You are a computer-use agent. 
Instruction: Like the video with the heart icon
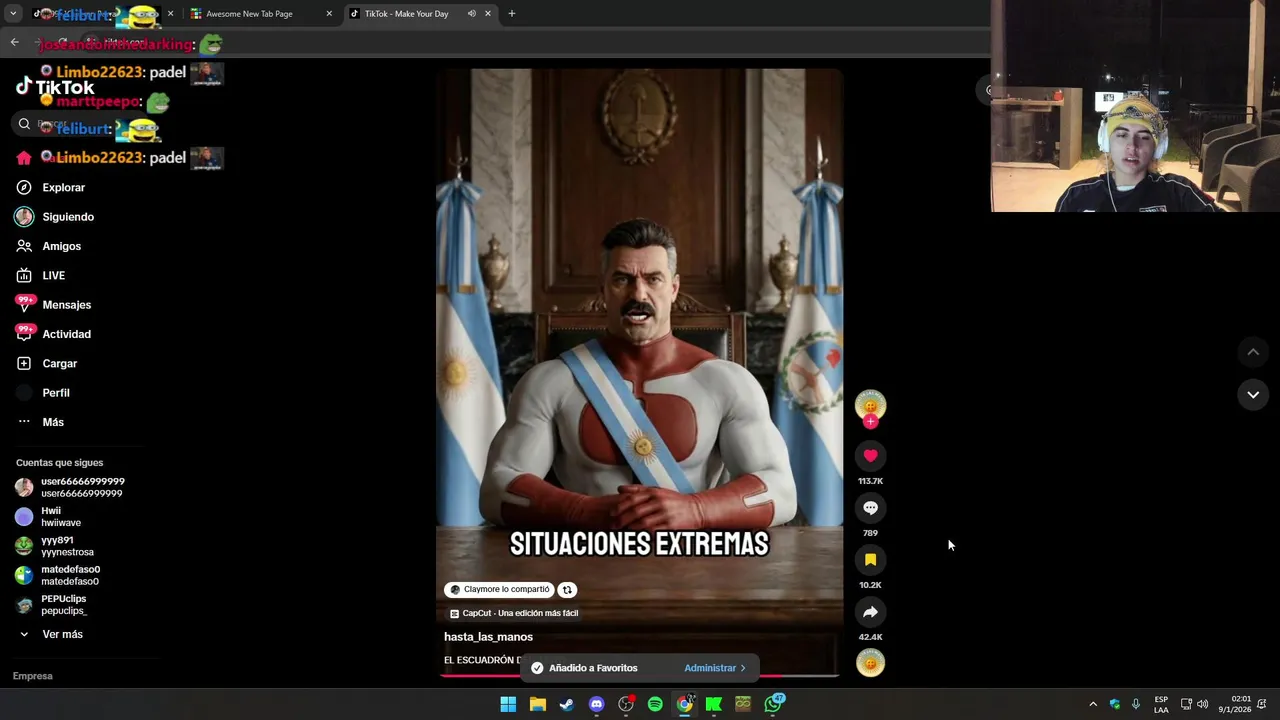[870, 456]
